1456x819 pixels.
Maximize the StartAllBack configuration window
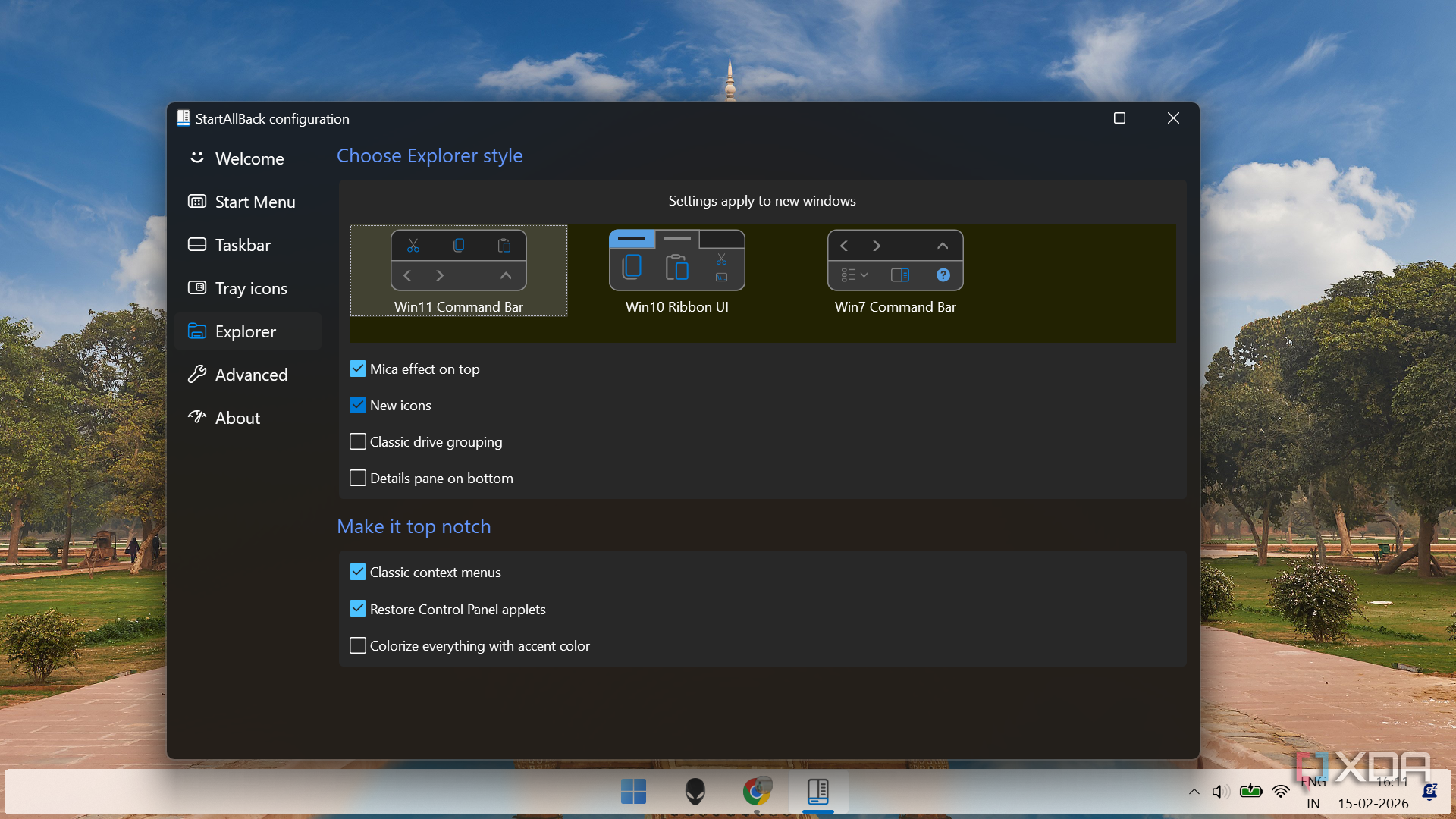pos(1119,118)
